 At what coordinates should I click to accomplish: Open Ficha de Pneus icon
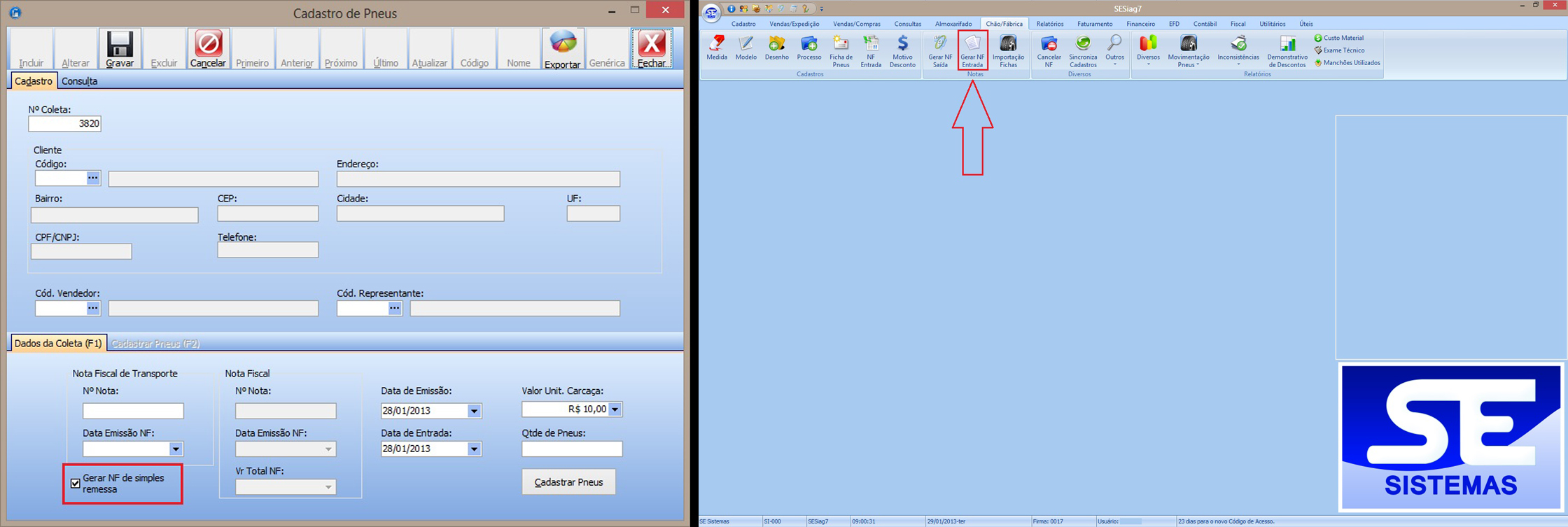click(x=841, y=50)
